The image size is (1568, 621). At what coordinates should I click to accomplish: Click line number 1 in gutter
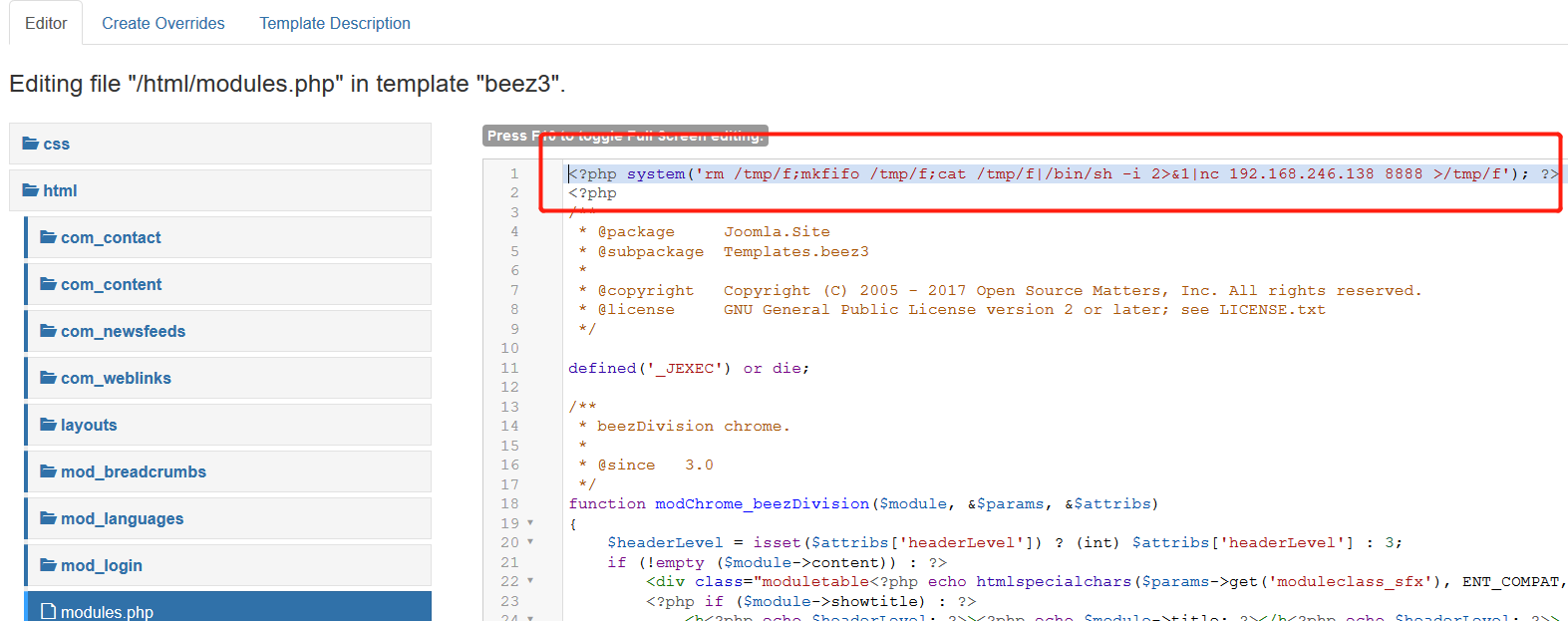click(x=514, y=173)
